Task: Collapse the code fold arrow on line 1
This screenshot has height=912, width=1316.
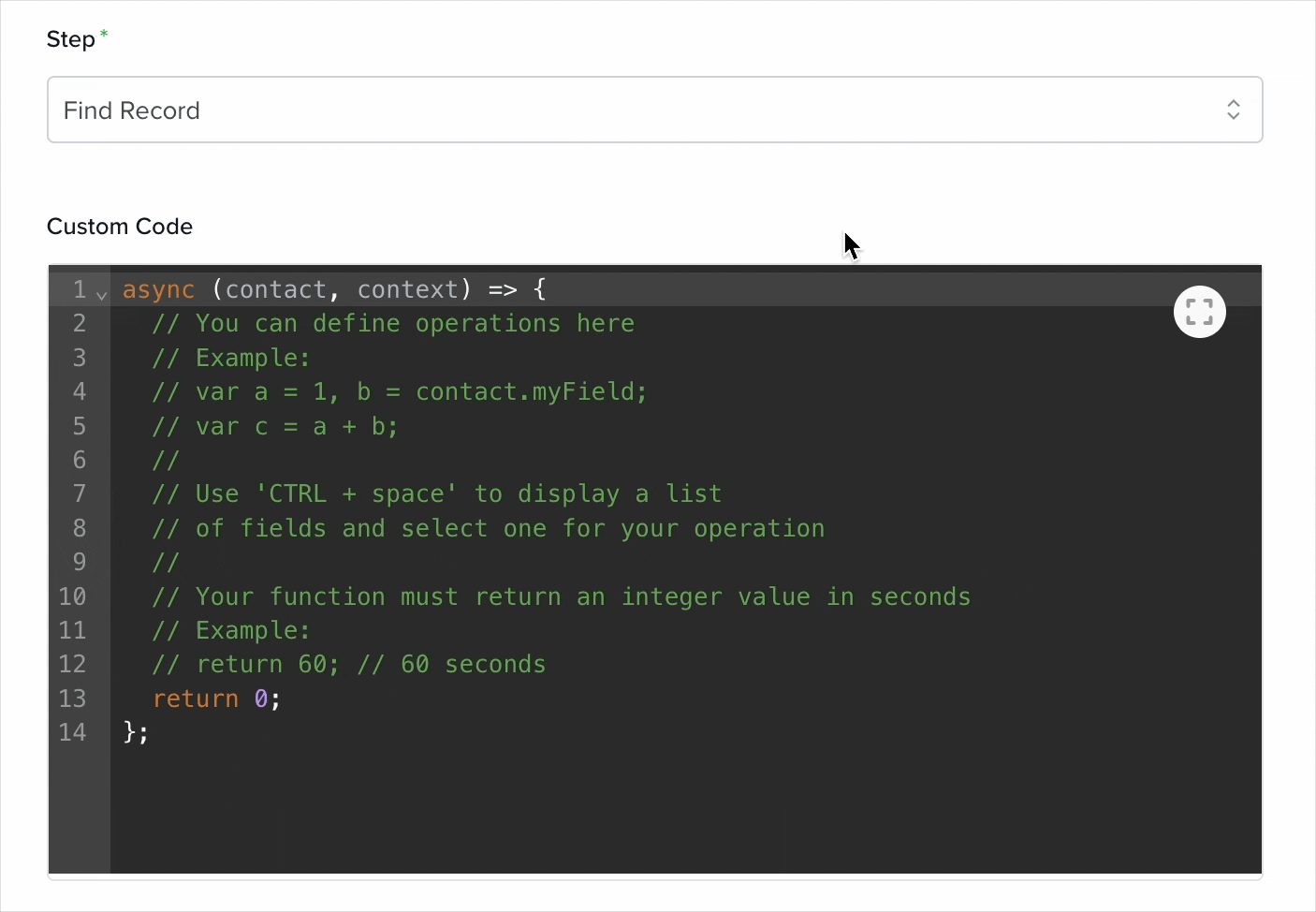Action: 102,294
